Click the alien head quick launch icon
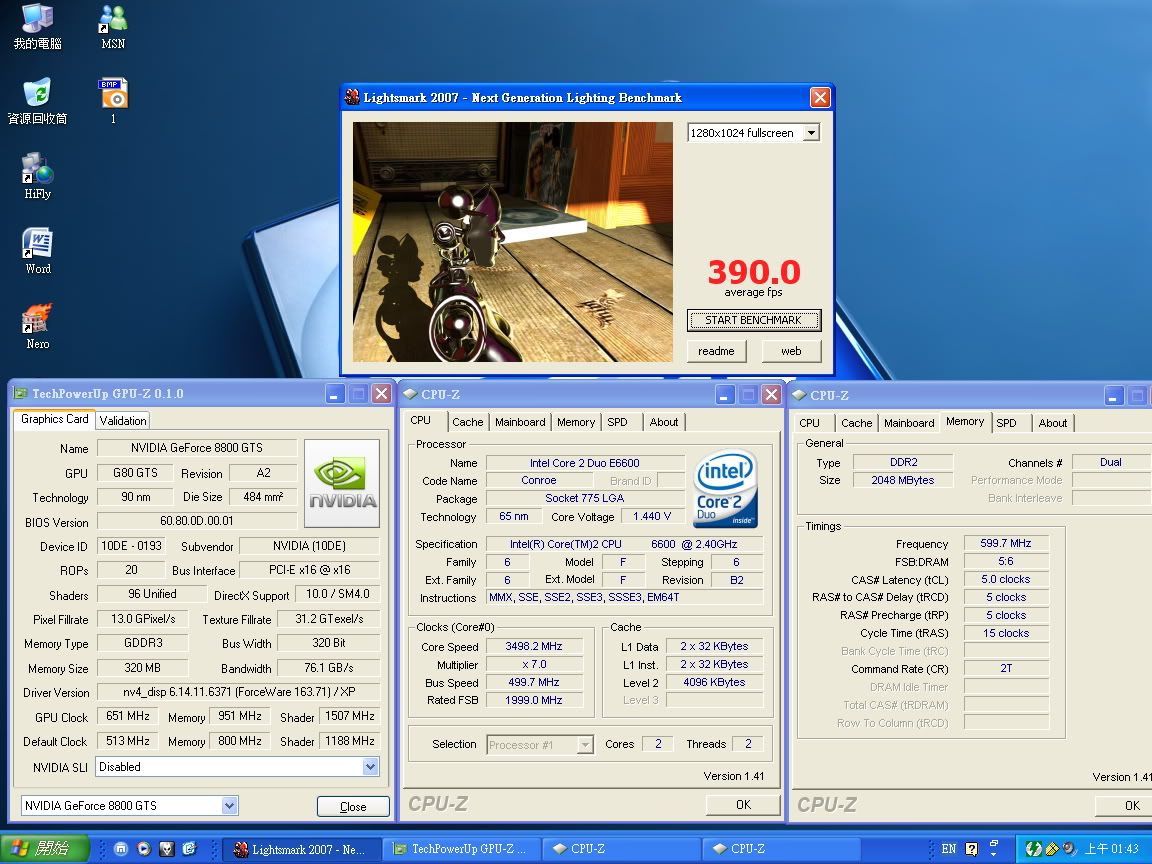Image resolution: width=1152 pixels, height=864 pixels. [167, 849]
